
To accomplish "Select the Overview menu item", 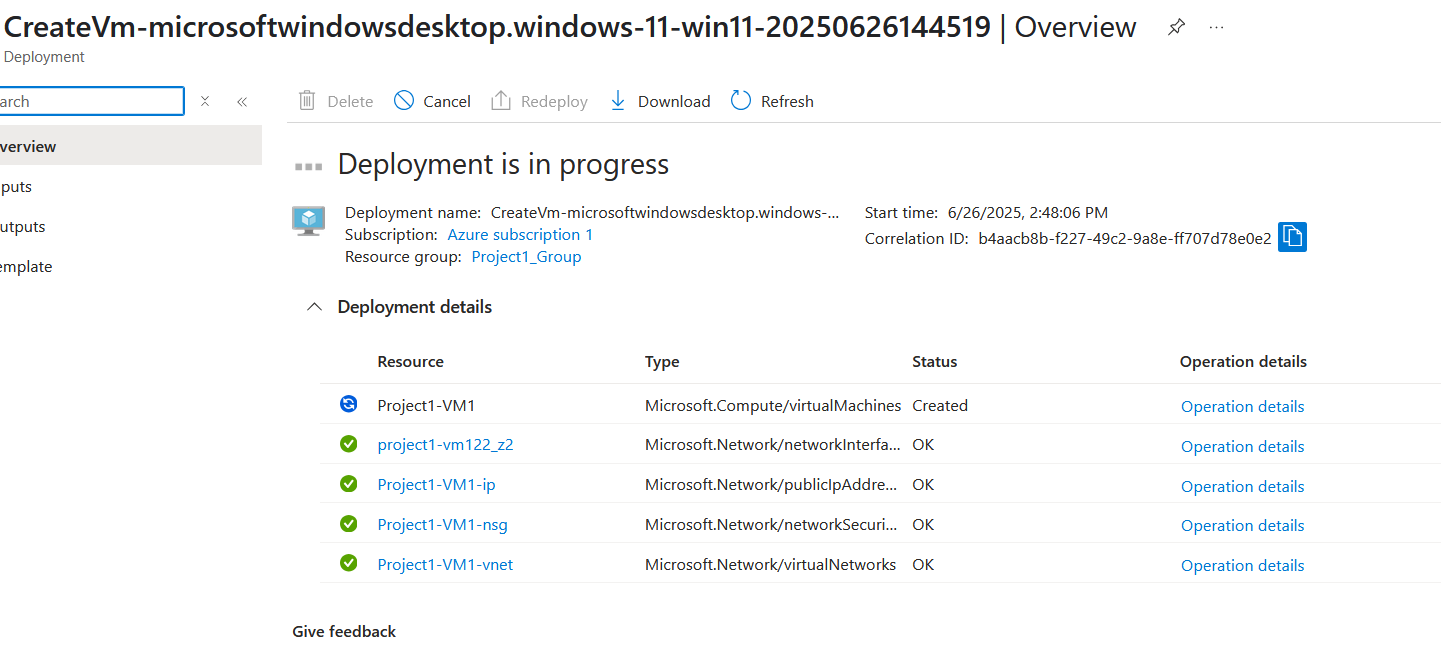I will click(131, 146).
